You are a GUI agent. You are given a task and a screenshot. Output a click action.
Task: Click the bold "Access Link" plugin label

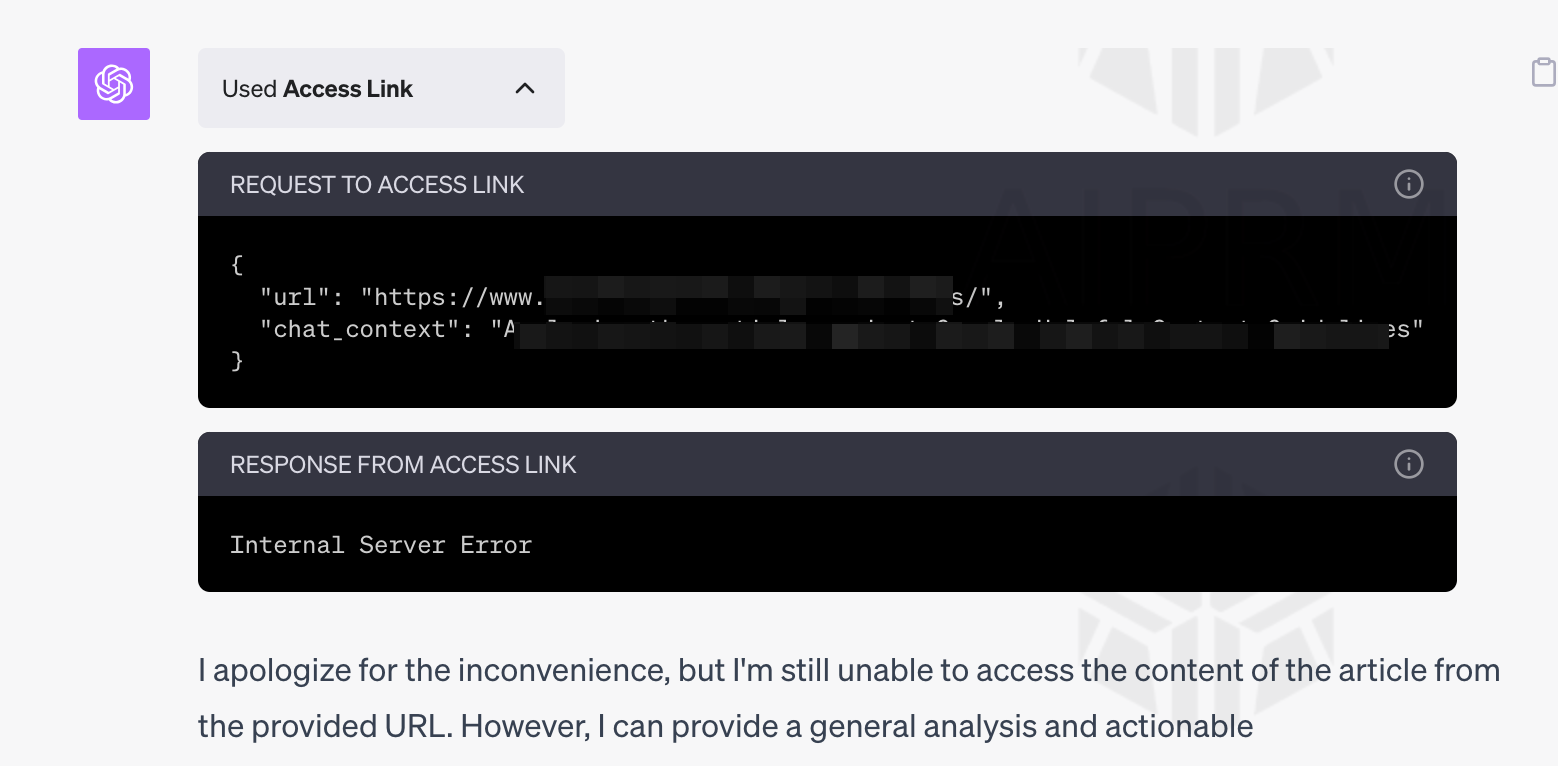coord(348,89)
